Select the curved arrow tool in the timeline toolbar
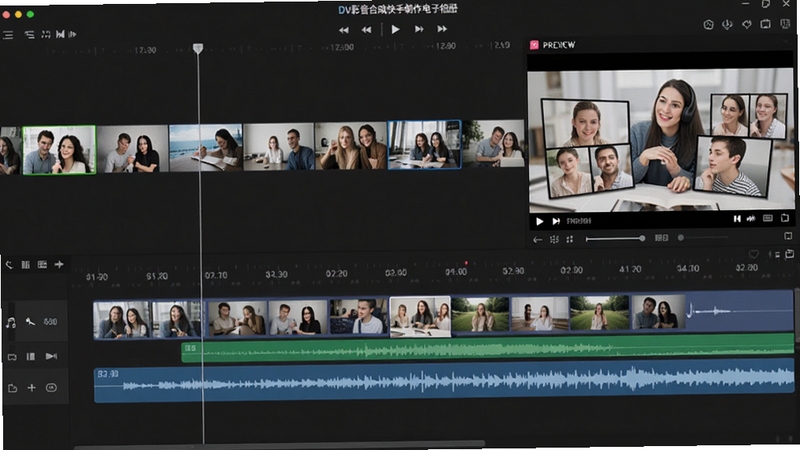Image resolution: width=800 pixels, height=450 pixels. click(x=9, y=265)
